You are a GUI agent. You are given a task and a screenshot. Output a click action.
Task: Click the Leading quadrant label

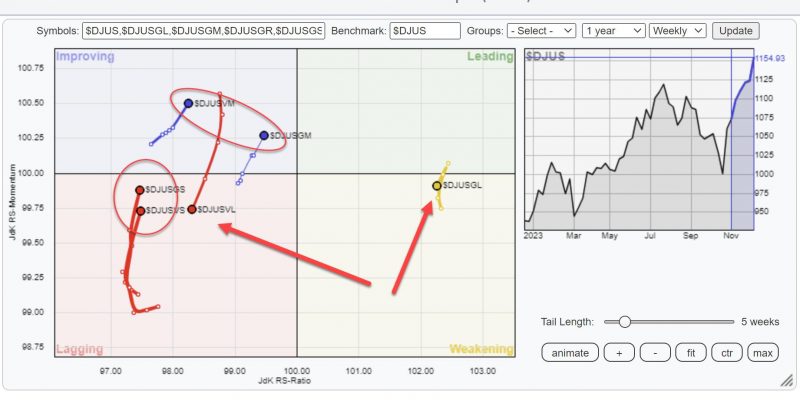(490, 56)
